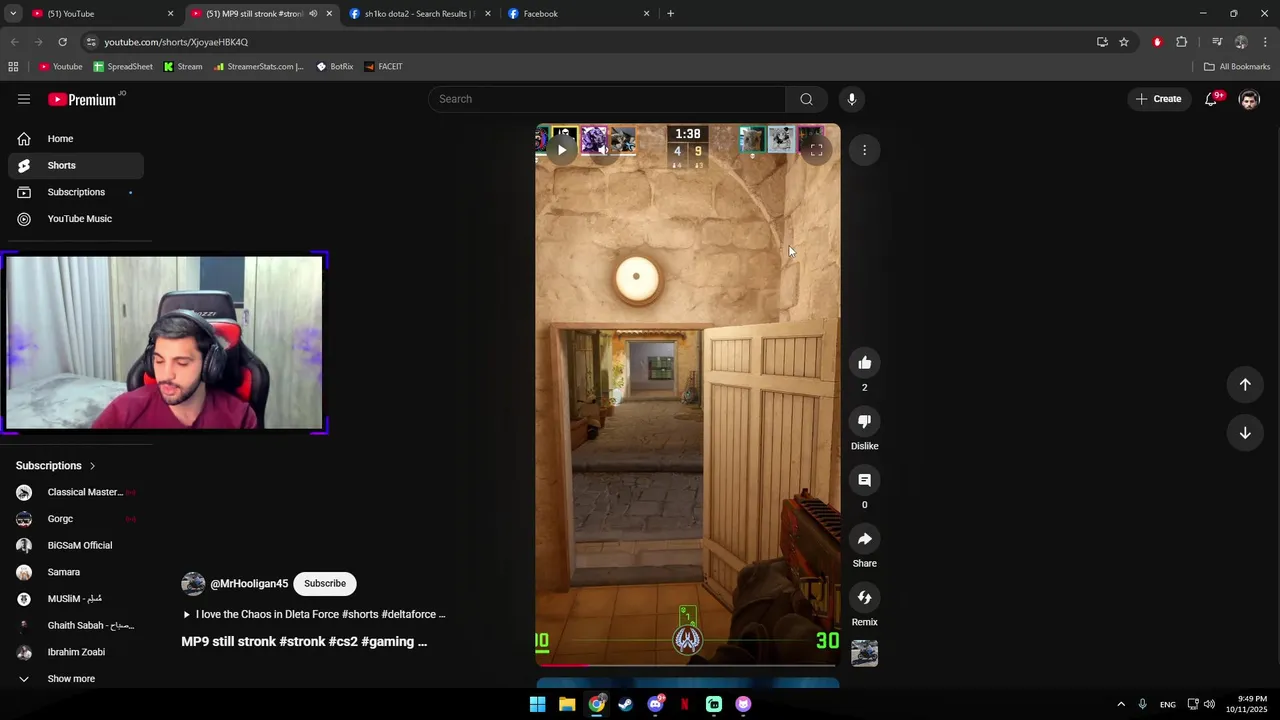Open the BotRix bookmark

tap(334, 67)
